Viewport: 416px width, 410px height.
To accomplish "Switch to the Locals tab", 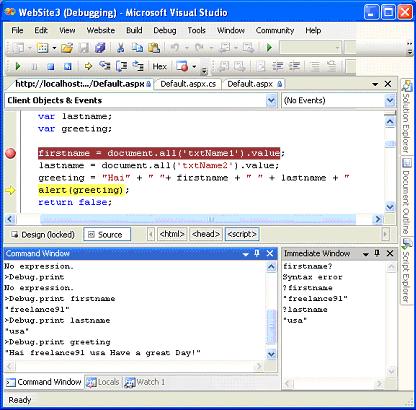I will pos(103,382).
